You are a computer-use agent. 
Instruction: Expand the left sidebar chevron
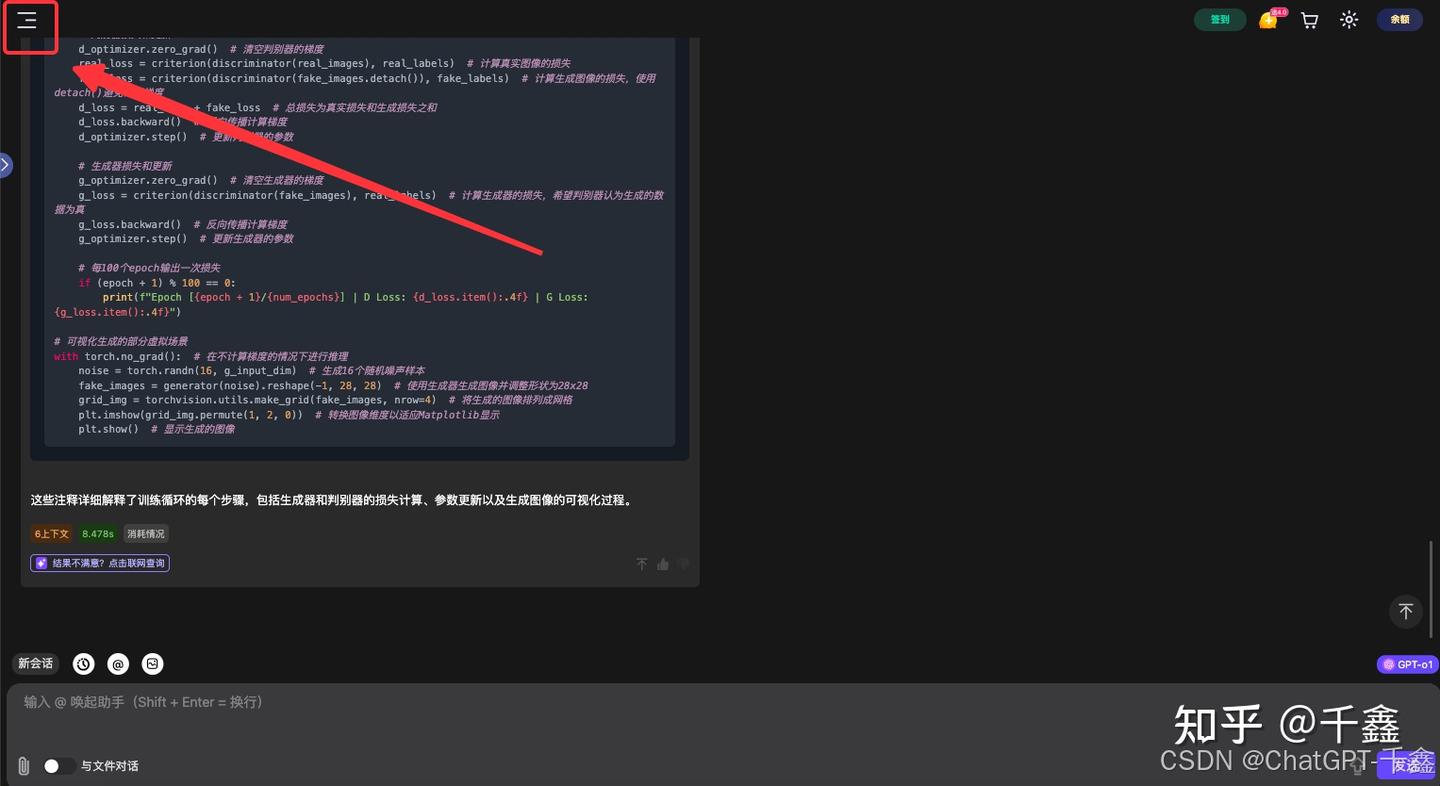pyautogui.click(x=5, y=164)
